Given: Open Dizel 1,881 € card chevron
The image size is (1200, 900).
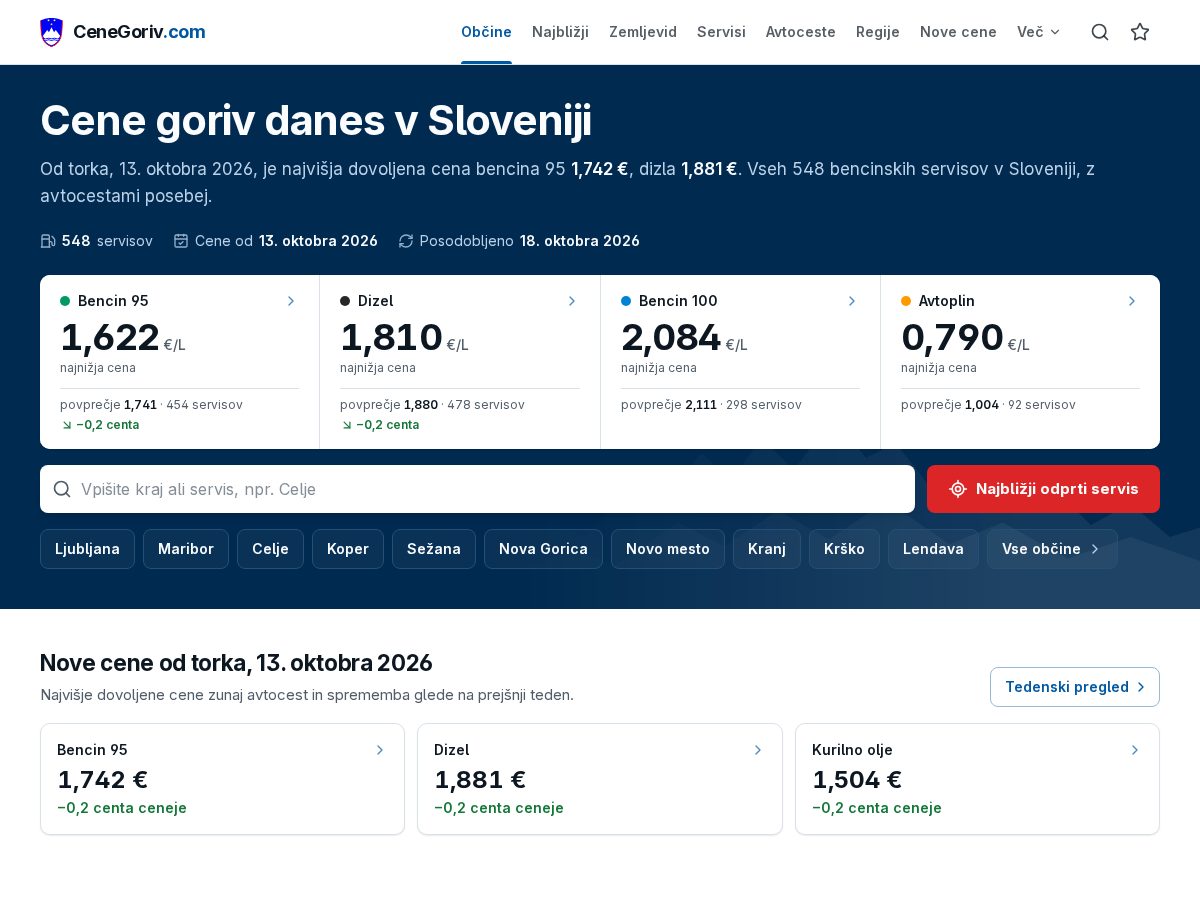Looking at the screenshot, I should (x=758, y=750).
